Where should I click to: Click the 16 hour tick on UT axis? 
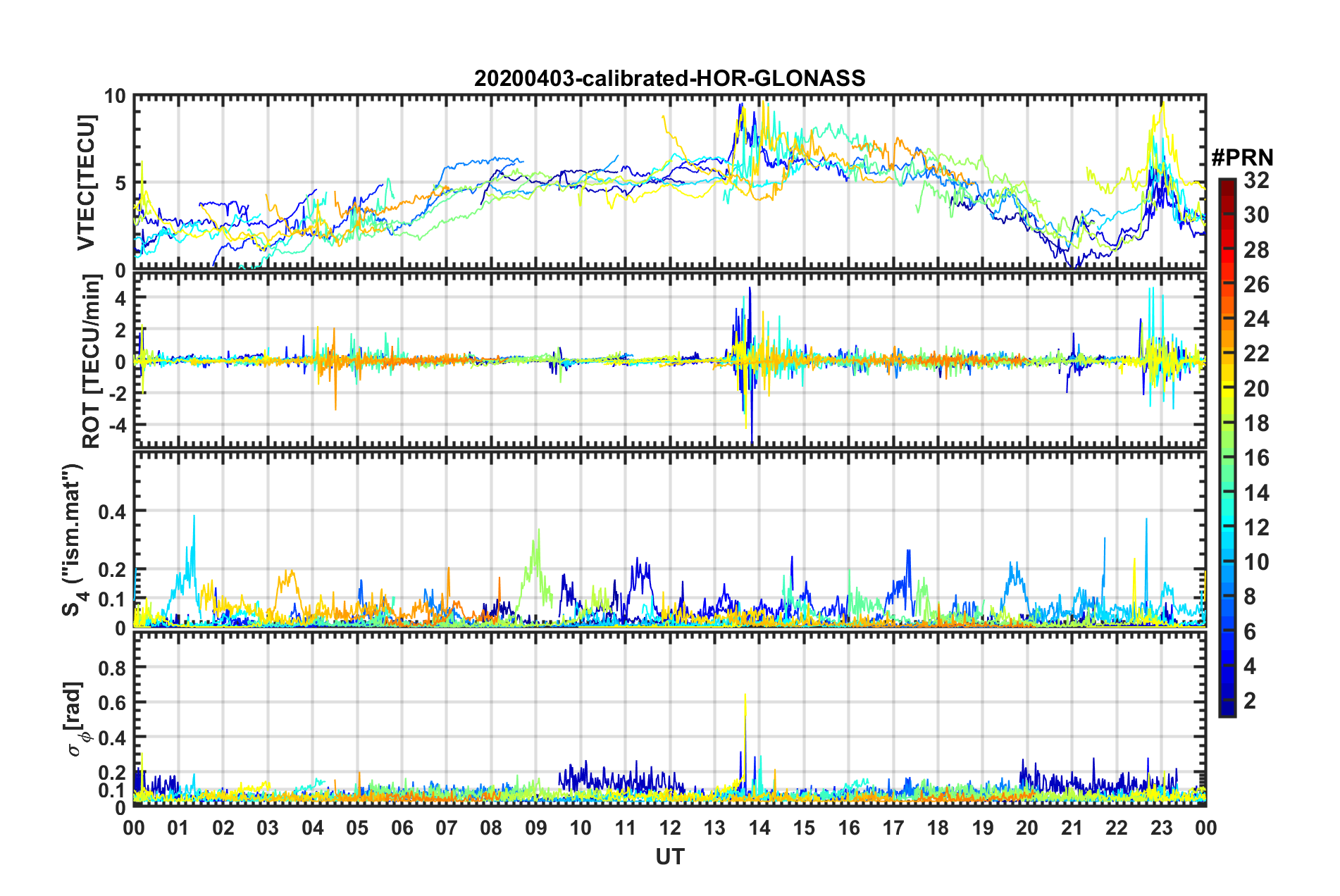click(849, 827)
